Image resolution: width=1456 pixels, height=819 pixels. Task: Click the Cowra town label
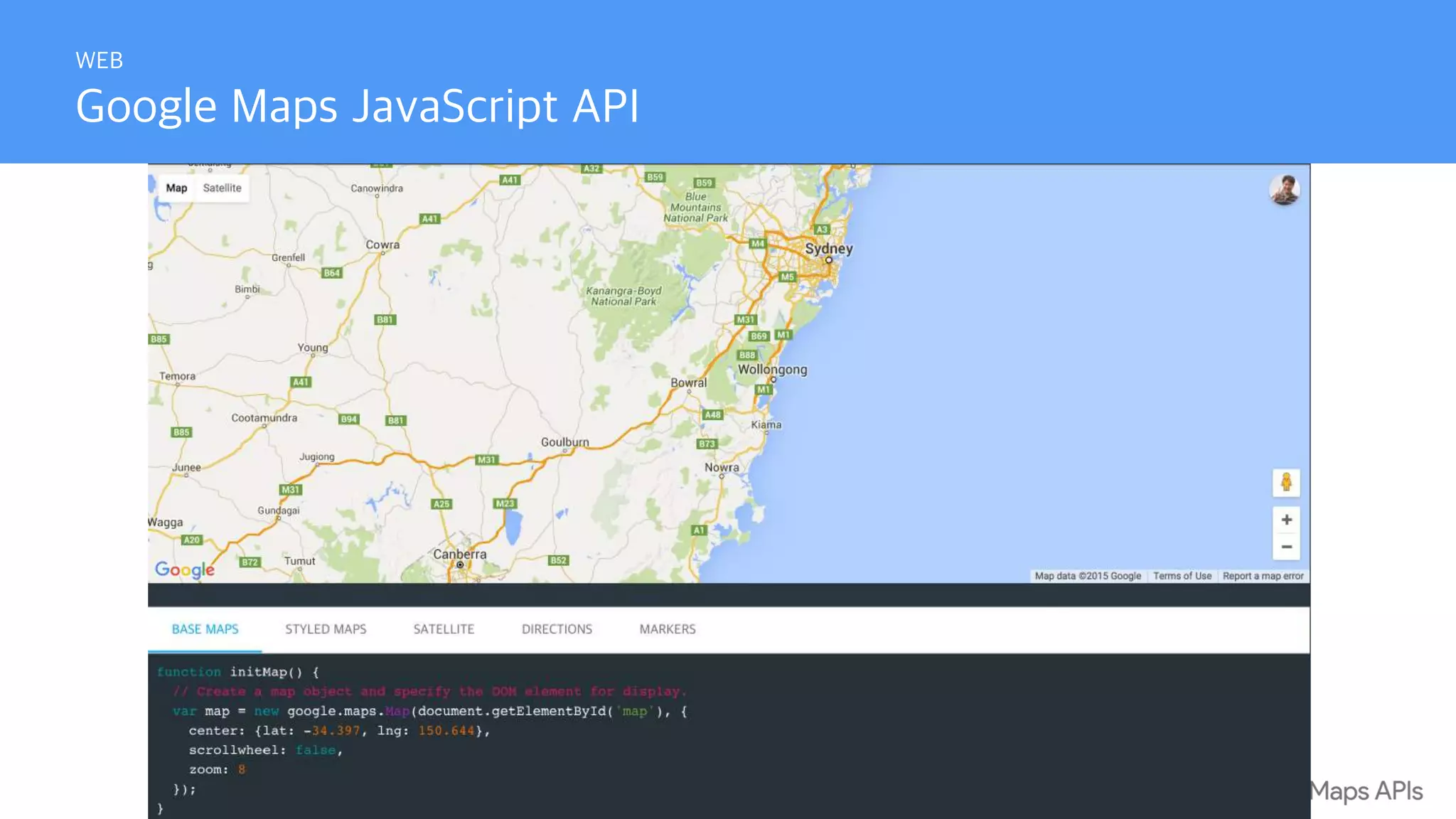click(382, 245)
